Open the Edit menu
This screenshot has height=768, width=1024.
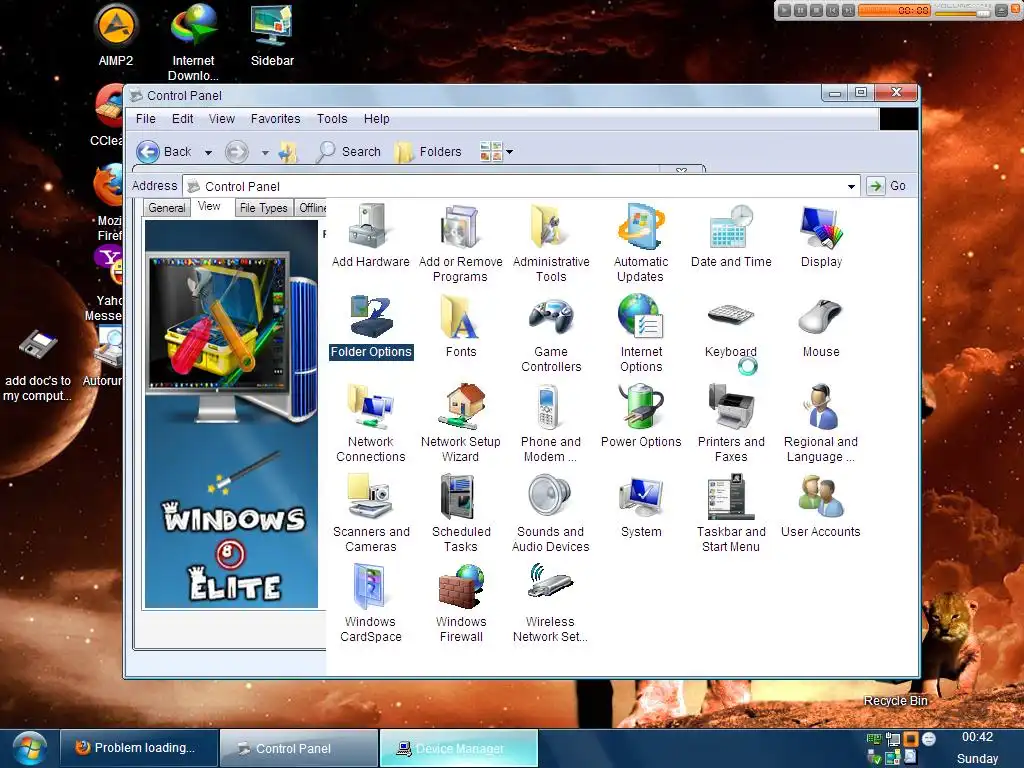click(x=182, y=119)
